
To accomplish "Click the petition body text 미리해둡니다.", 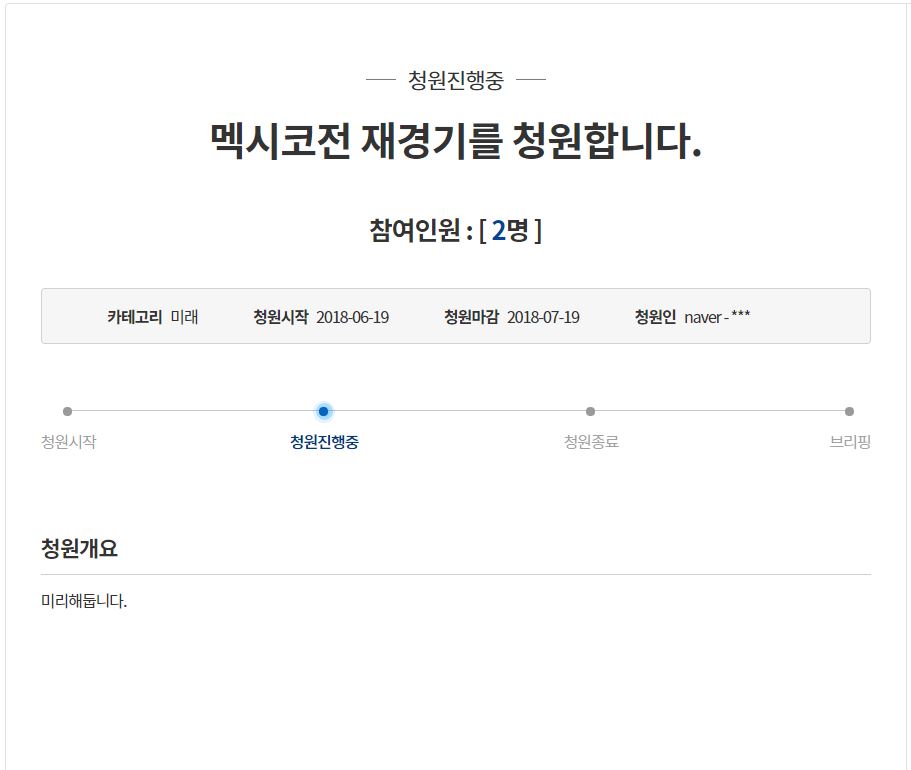I will 84,601.
